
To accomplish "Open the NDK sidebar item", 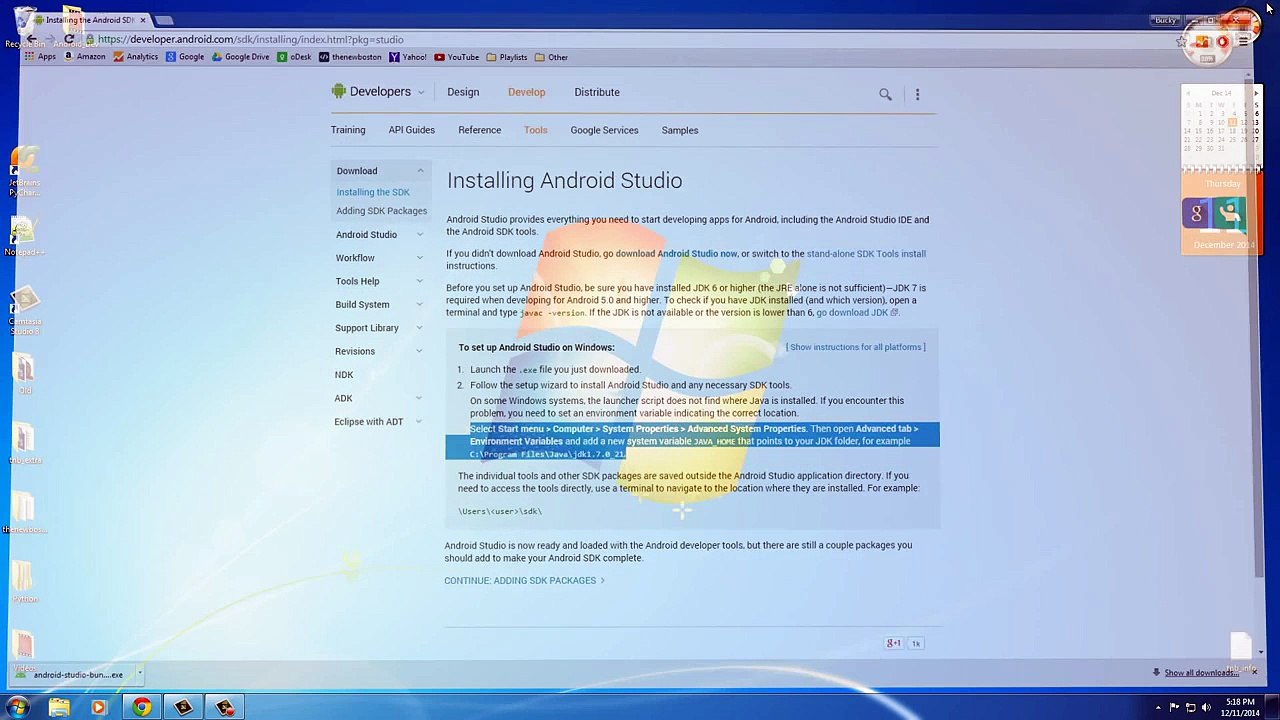I will [x=344, y=375].
